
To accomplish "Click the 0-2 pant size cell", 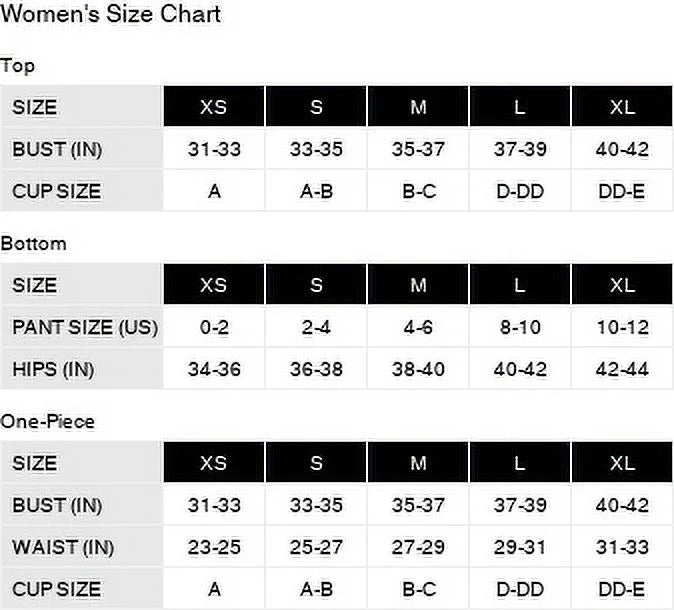I will point(214,327).
